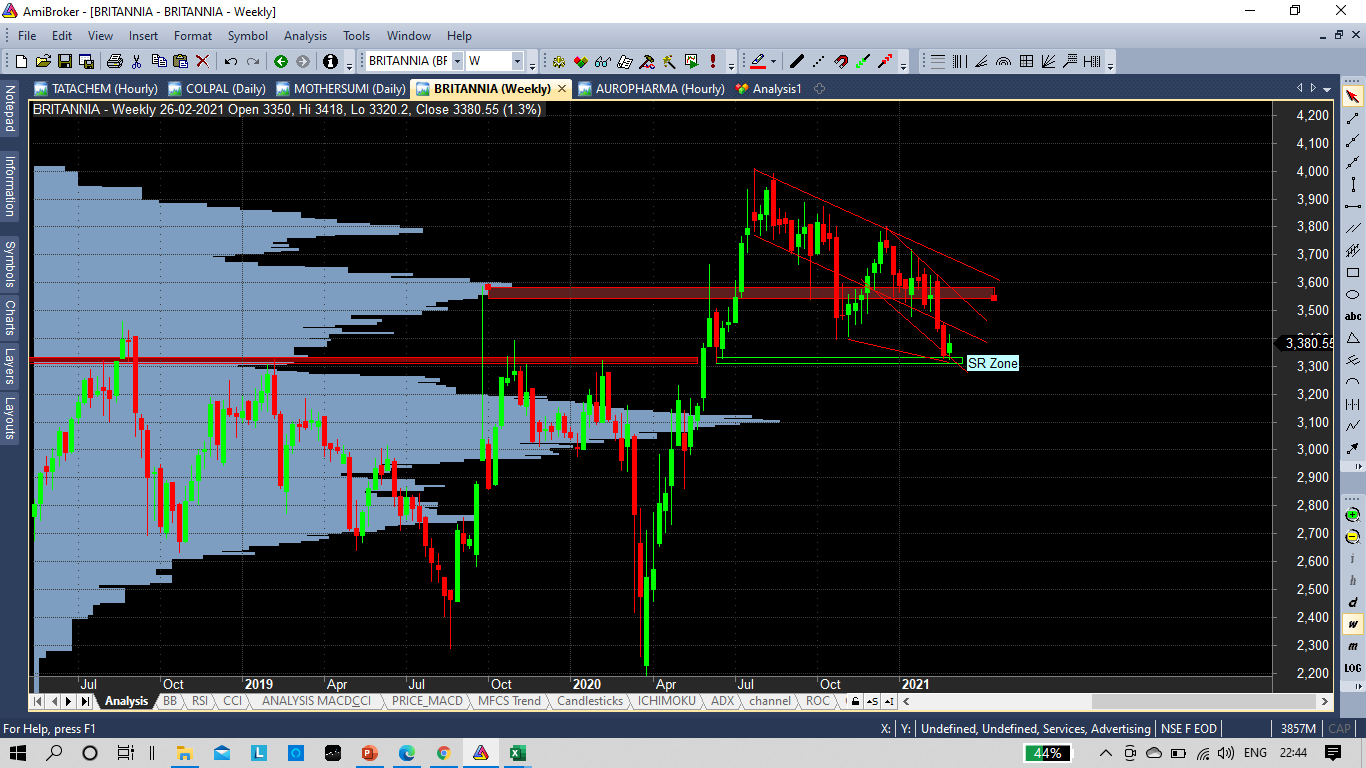
Task: Select the ellipse drawing tool
Action: pyautogui.click(x=1353, y=294)
